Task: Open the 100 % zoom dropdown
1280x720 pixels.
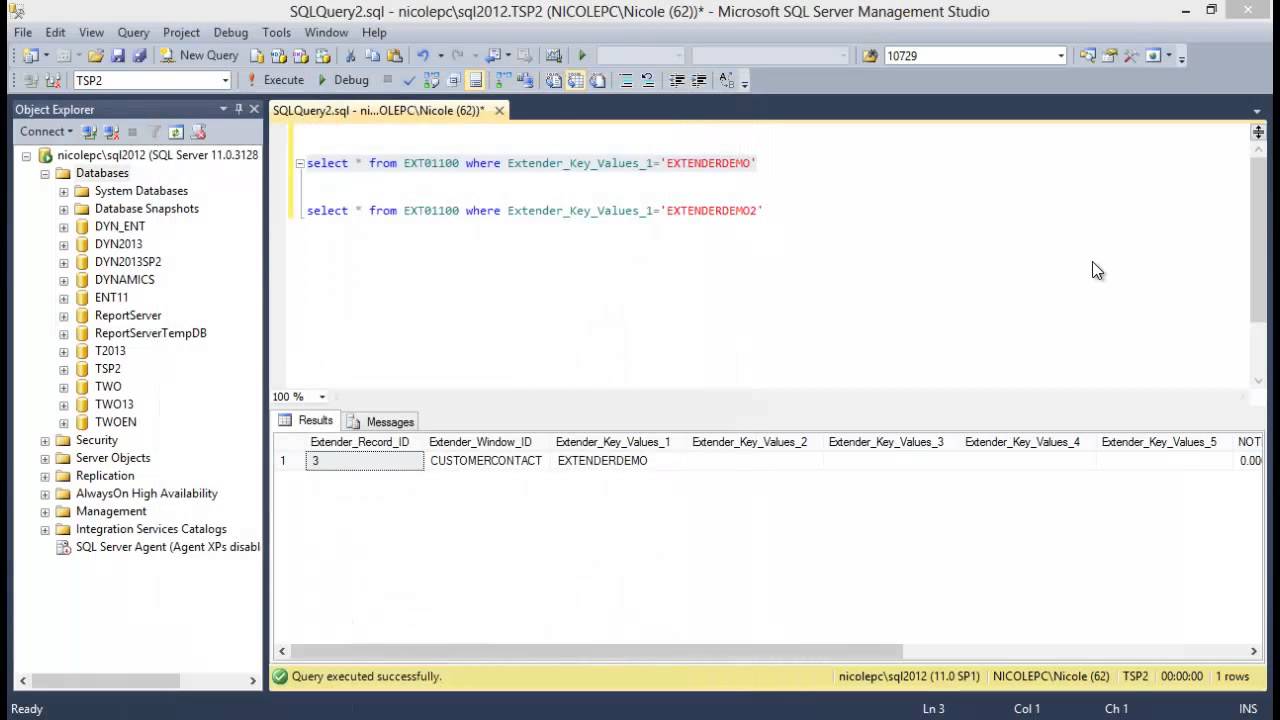Action: (322, 397)
